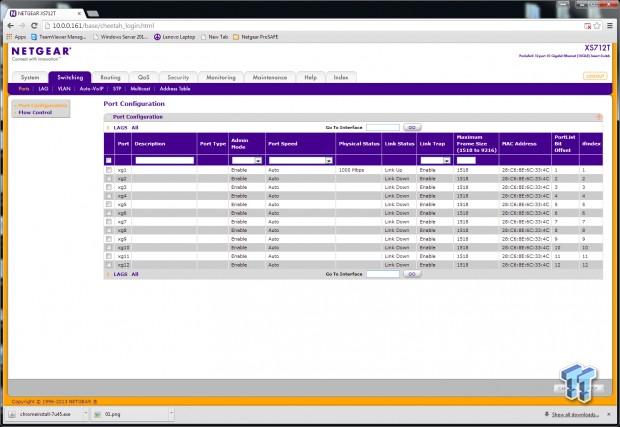620x427 pixels.
Task: Switch to the System tab
Action: (30, 77)
